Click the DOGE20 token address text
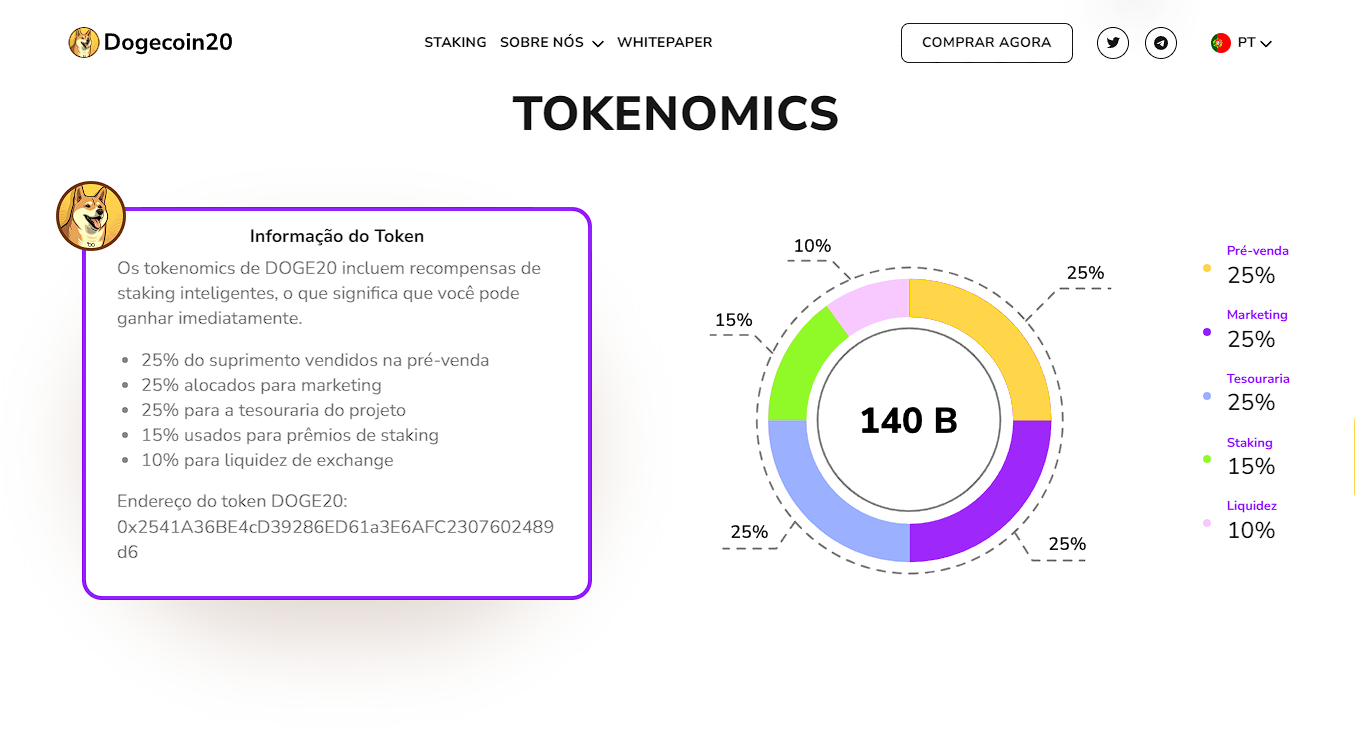The width and height of the screenshot is (1355, 753). 337,526
